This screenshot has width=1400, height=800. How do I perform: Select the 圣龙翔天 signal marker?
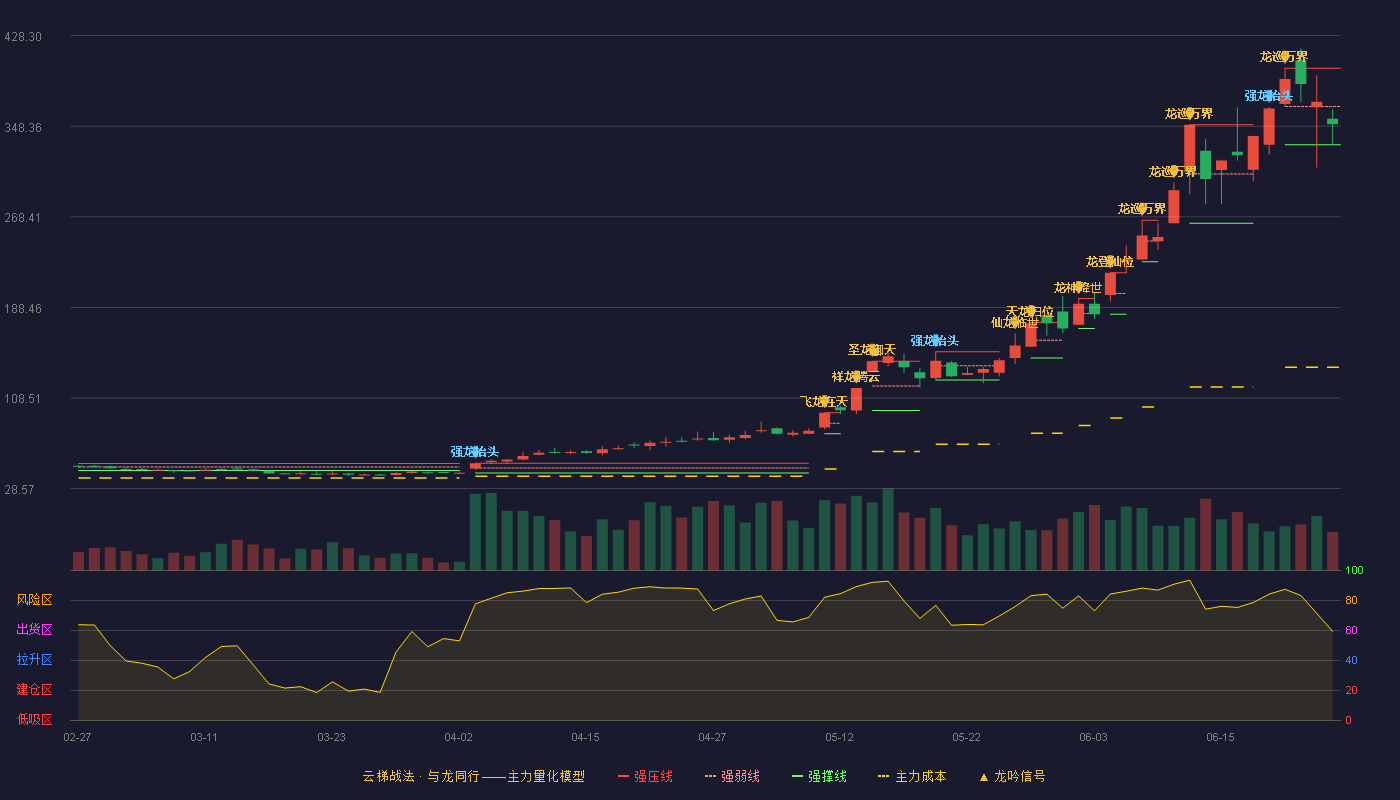point(872,349)
